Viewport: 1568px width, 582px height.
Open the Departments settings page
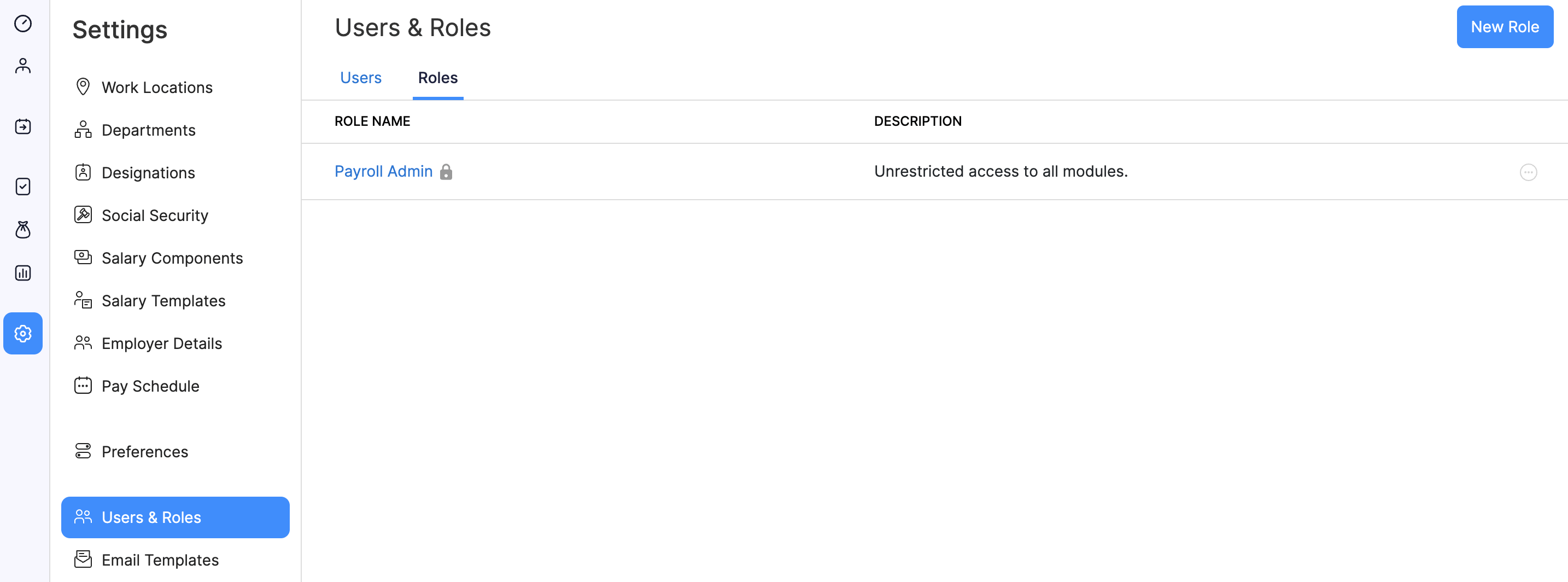tap(149, 130)
